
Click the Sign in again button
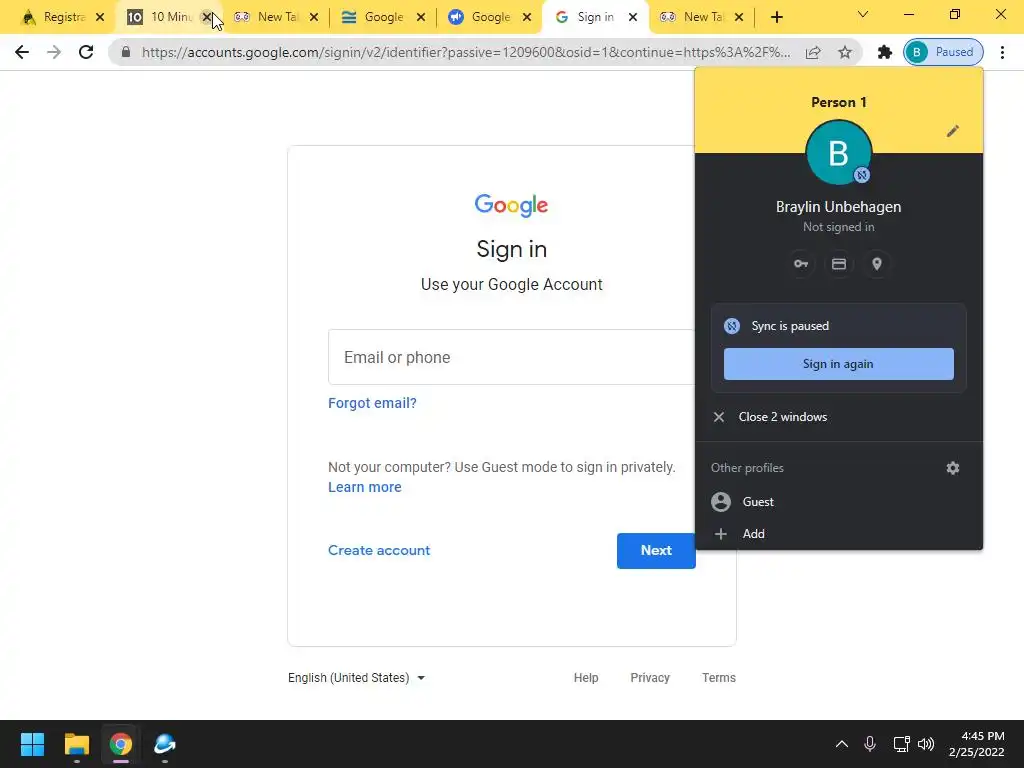tap(839, 364)
